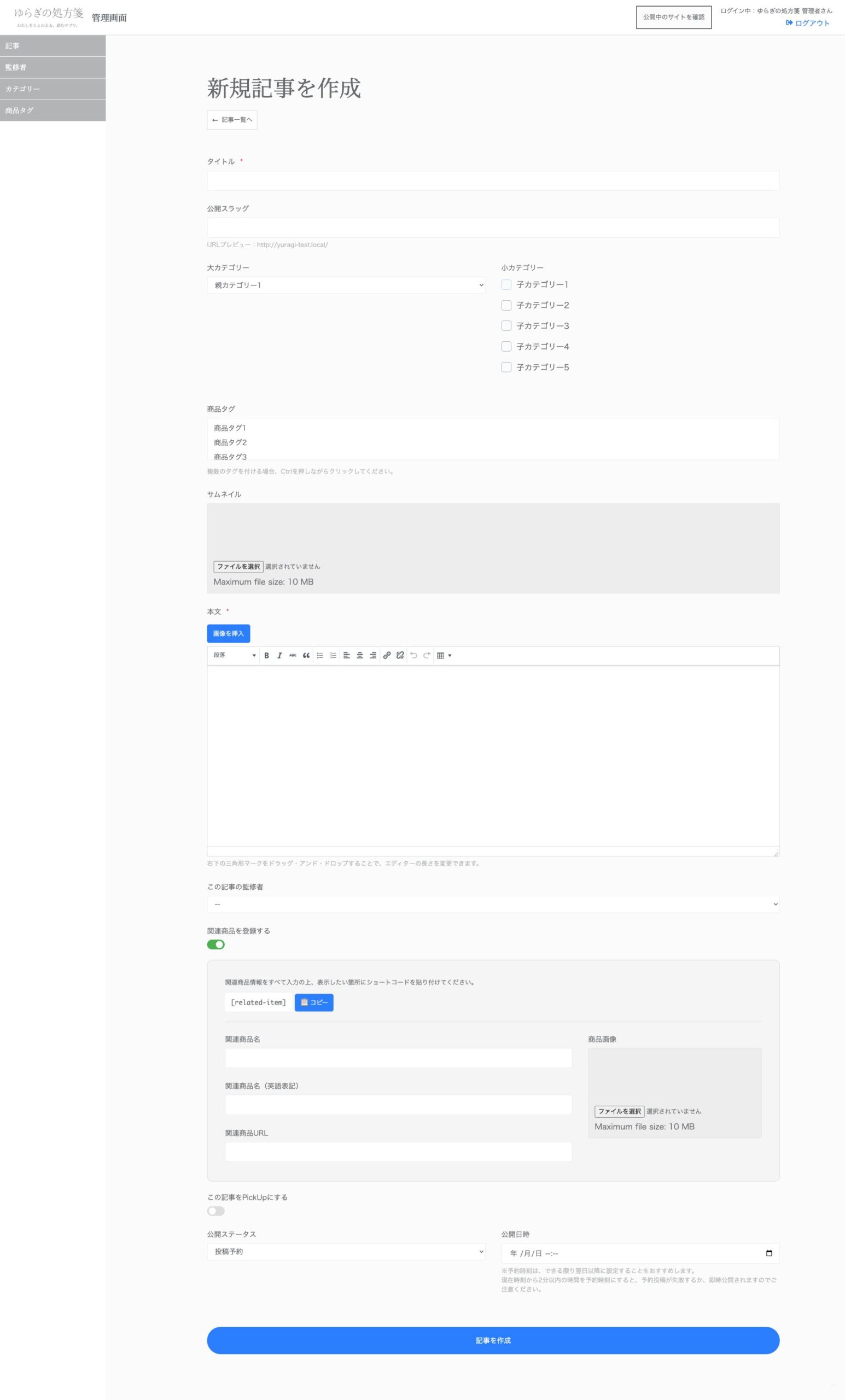The image size is (845, 1400).
Task: Turn off the 関連商品を登録する switch
Action: [216, 944]
